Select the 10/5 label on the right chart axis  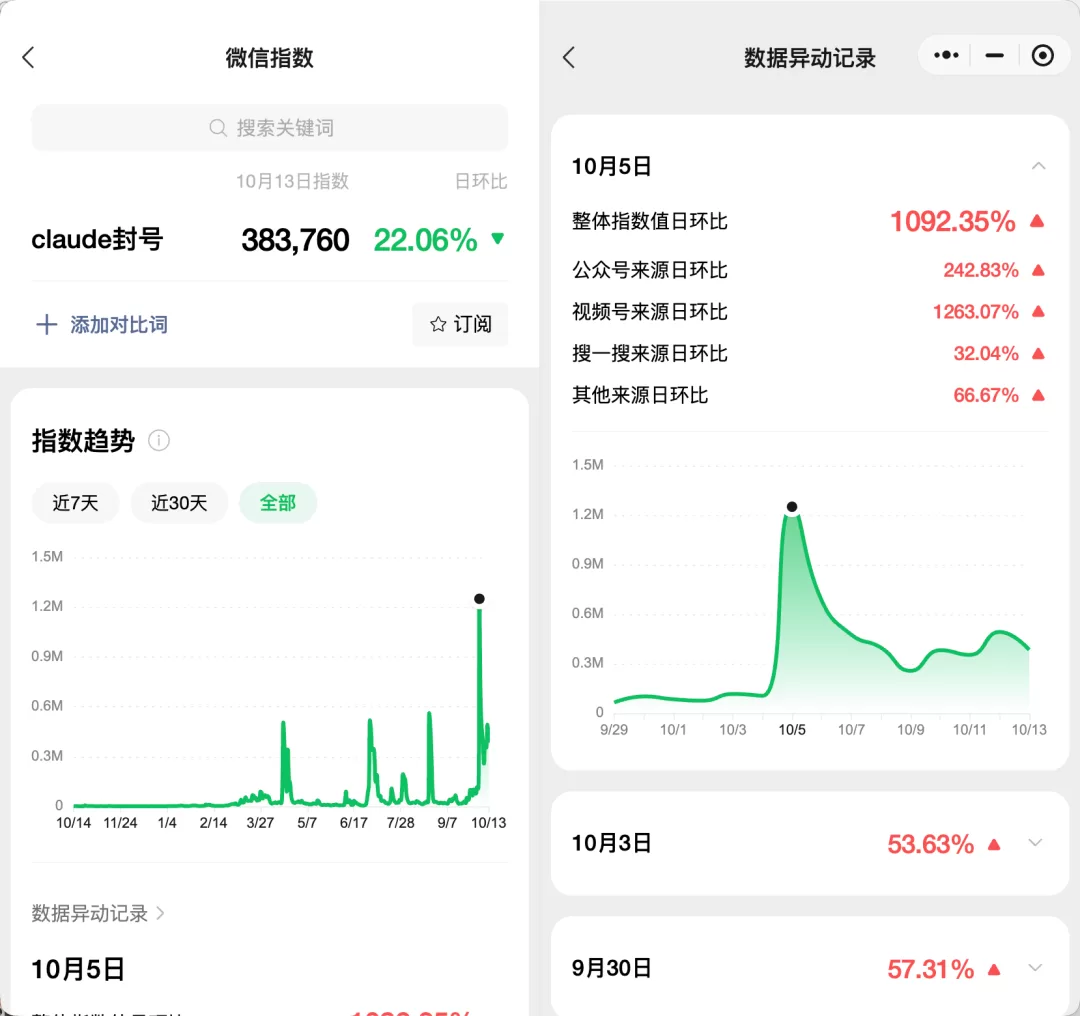tap(792, 730)
